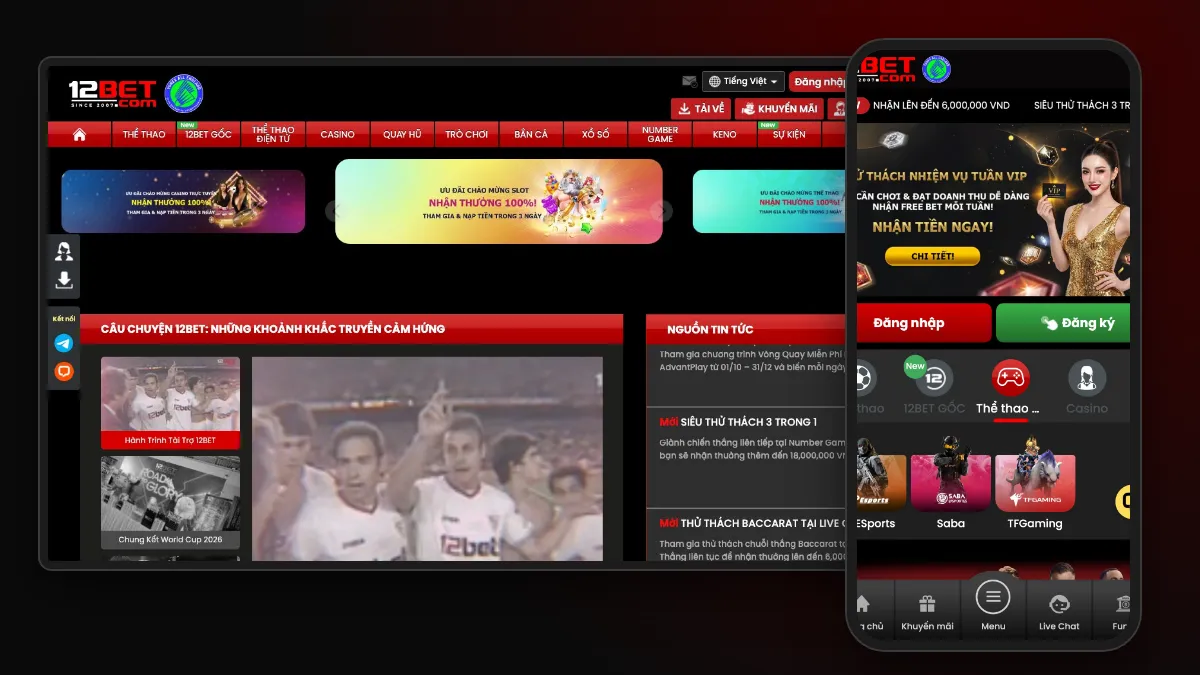Viewport: 1200px width, 675px height.
Task: Select the Thể thao điện tử gamepad icon on mobile
Action: 1010,378
